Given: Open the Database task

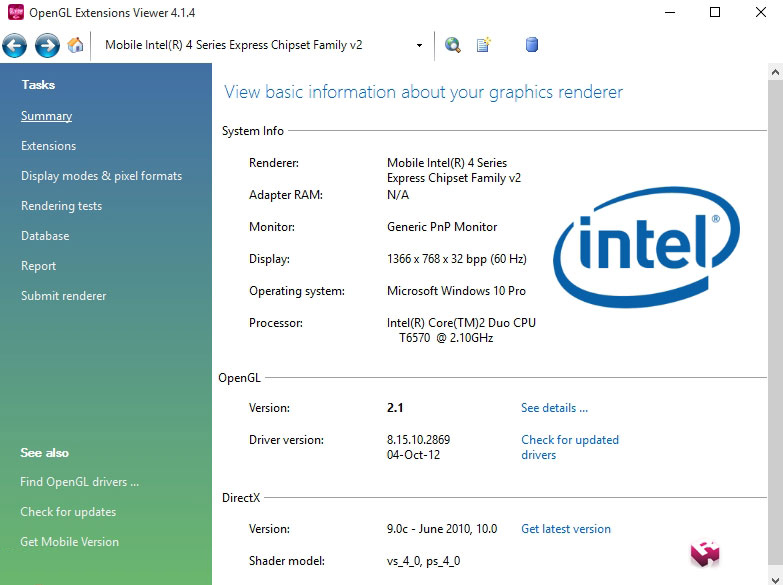Looking at the screenshot, I should [45, 236].
